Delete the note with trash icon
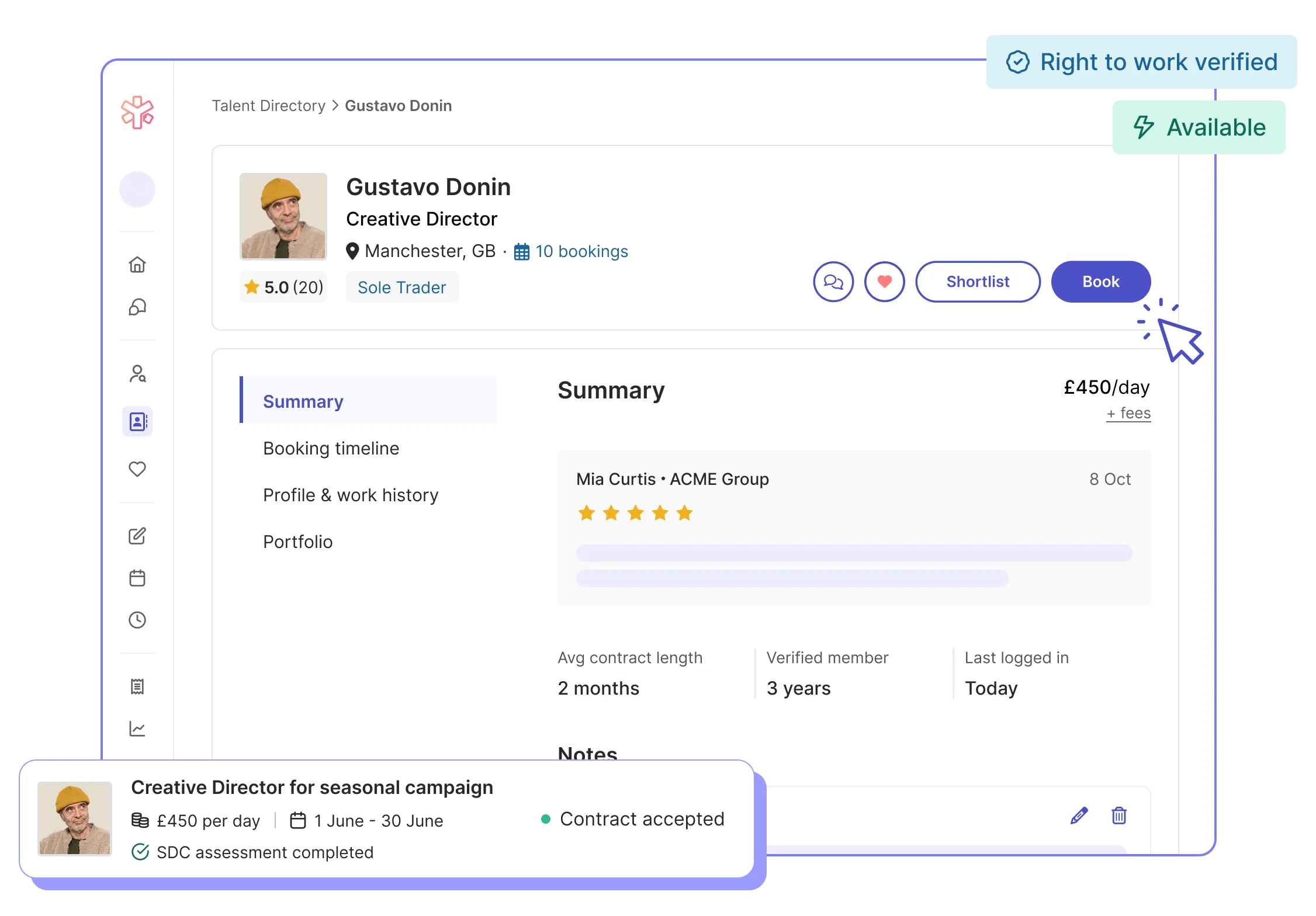The height and width of the screenshot is (916, 1316). click(1118, 816)
